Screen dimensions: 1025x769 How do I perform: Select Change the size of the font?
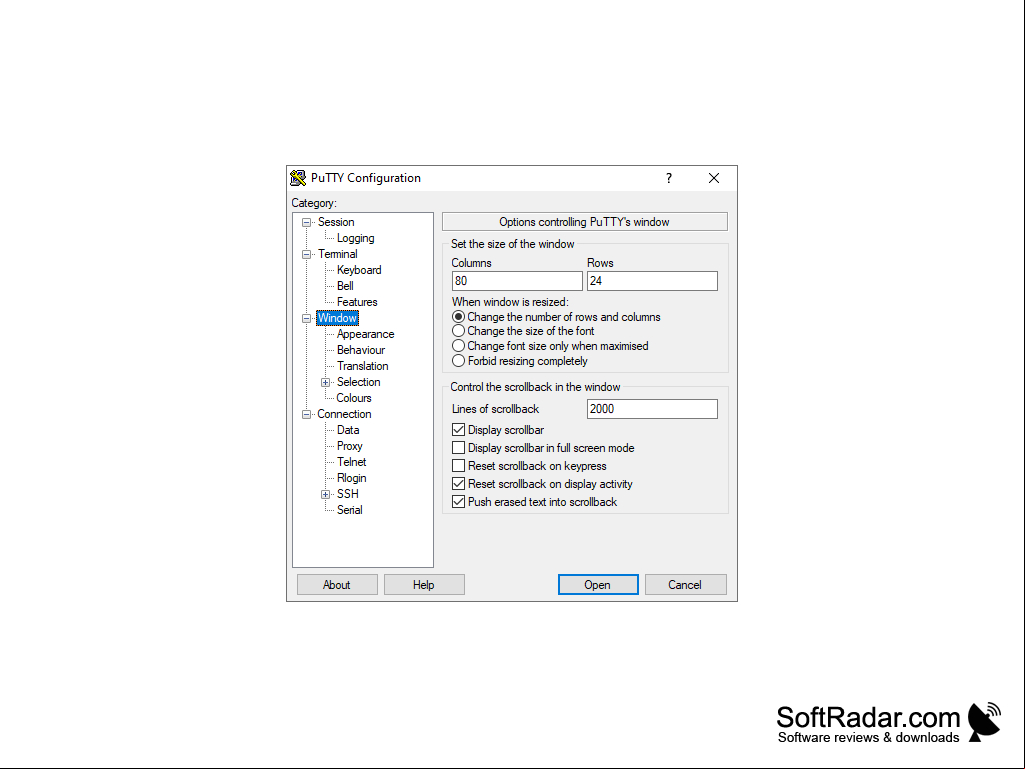(524, 332)
